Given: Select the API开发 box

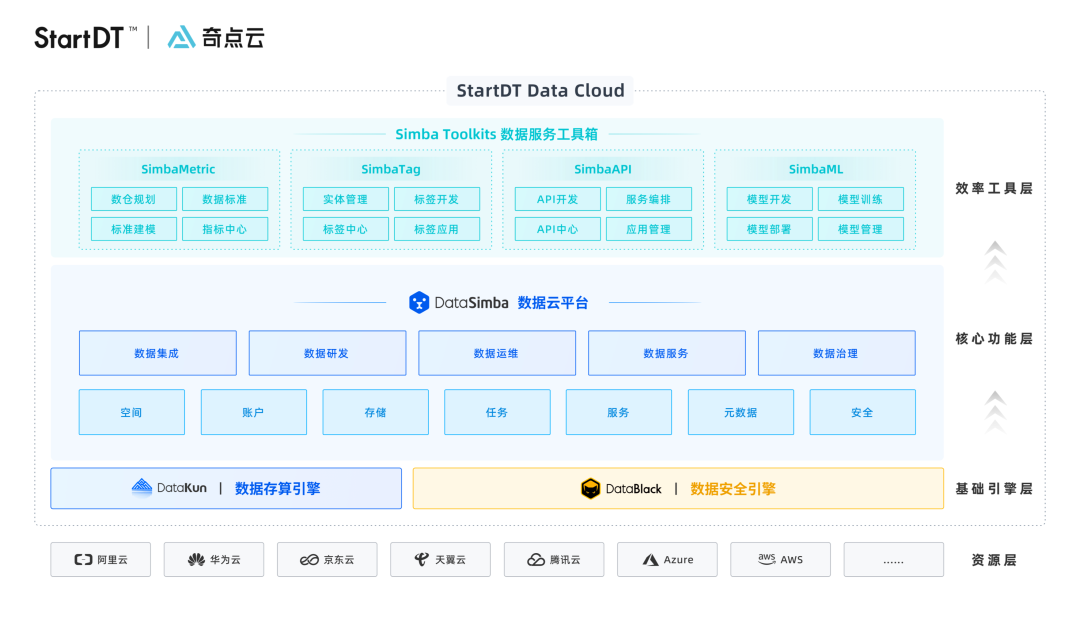Looking at the screenshot, I should [x=558, y=199].
